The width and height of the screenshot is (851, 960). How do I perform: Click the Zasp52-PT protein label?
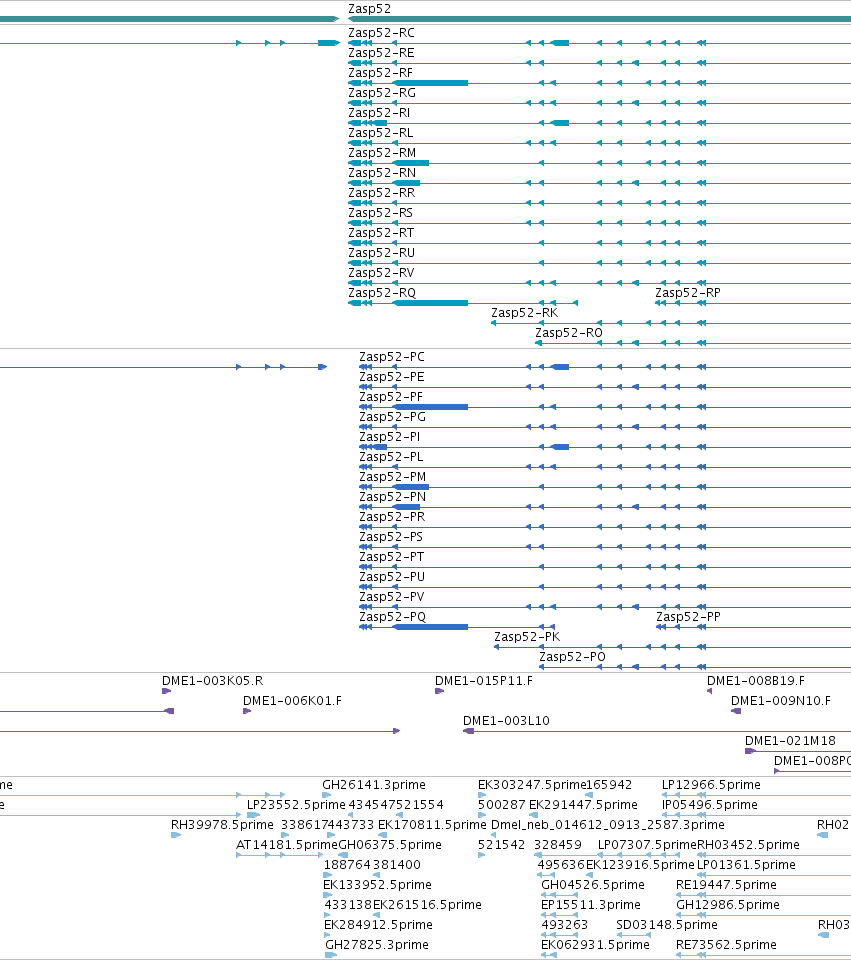[x=391, y=557]
